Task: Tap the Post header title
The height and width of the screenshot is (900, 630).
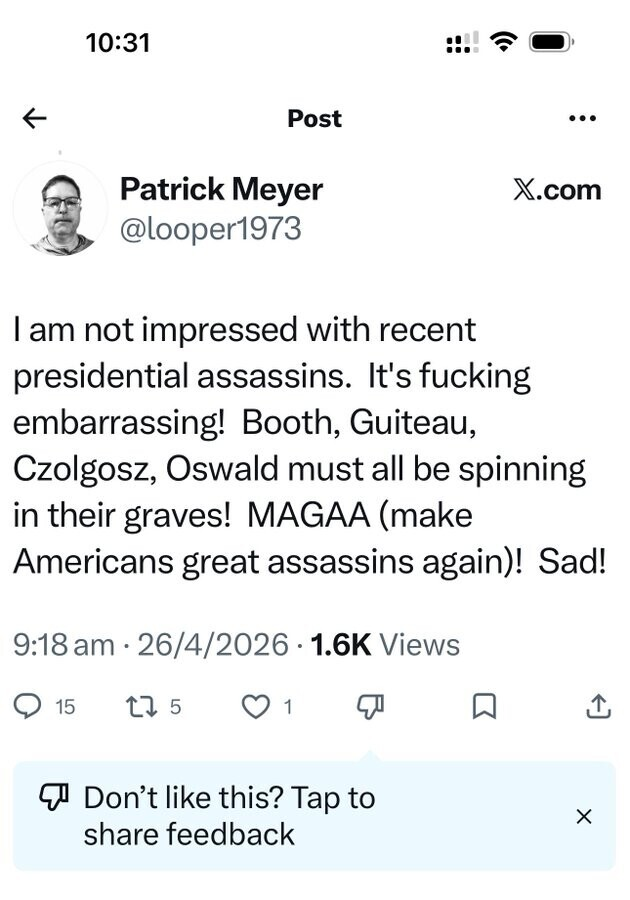Action: pos(314,118)
